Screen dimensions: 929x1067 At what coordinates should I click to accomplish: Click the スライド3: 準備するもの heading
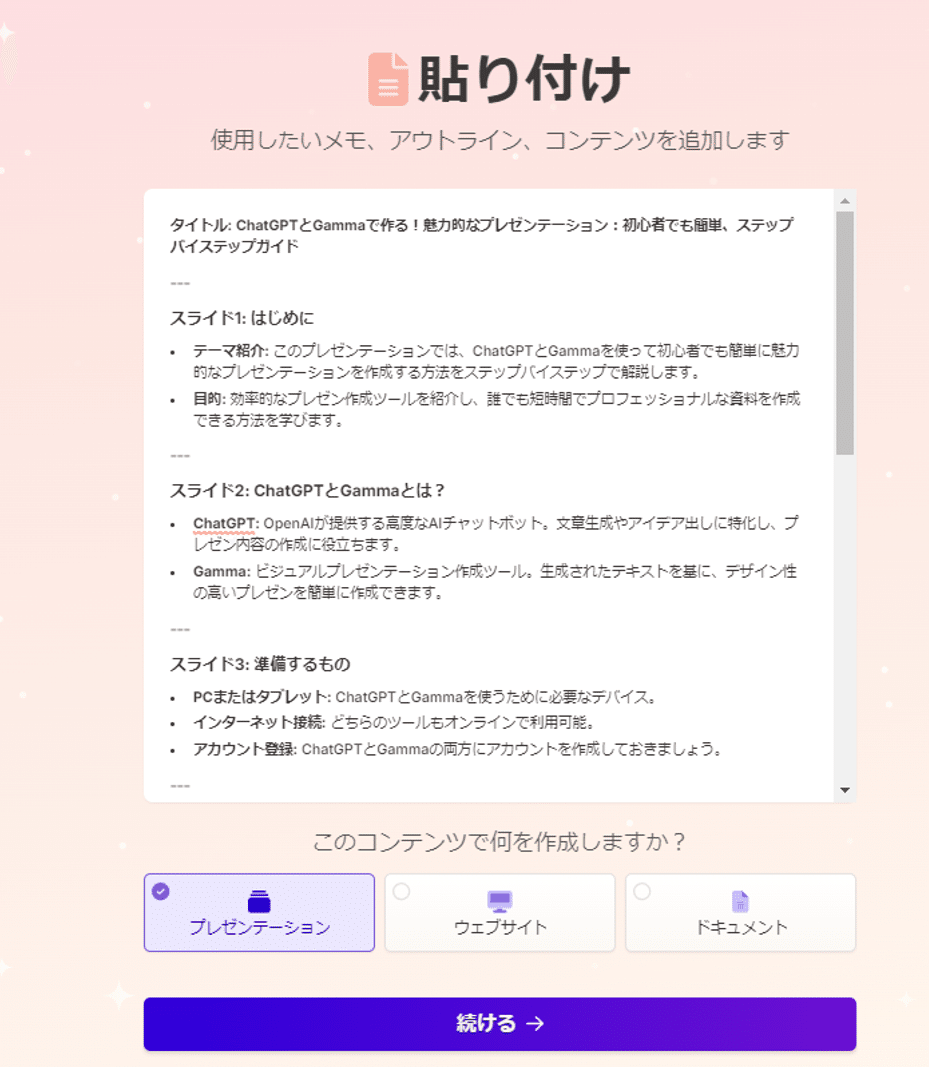260,664
